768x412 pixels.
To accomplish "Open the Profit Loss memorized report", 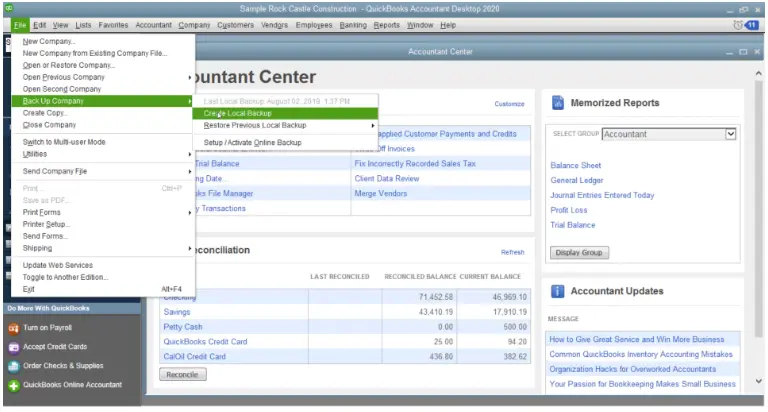I will 568,210.
